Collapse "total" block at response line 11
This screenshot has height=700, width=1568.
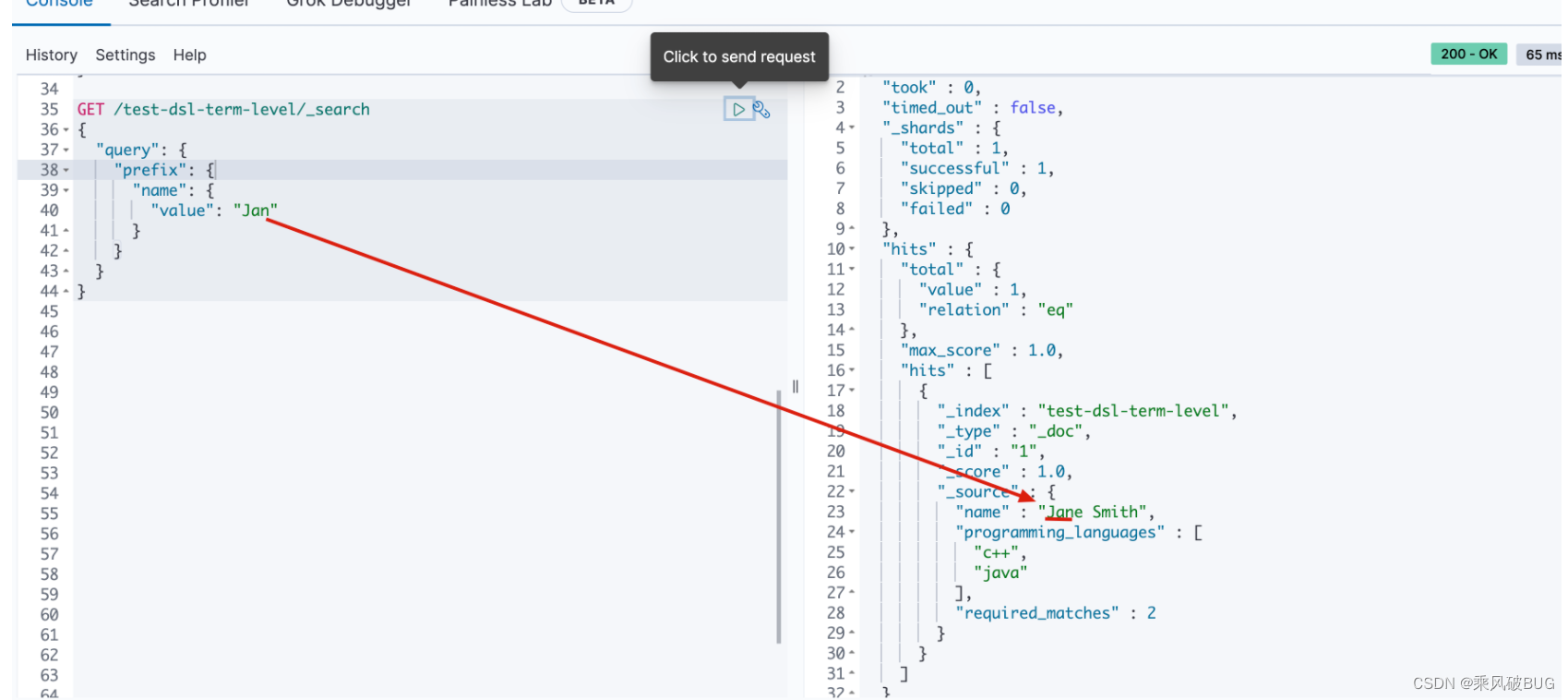(x=852, y=270)
